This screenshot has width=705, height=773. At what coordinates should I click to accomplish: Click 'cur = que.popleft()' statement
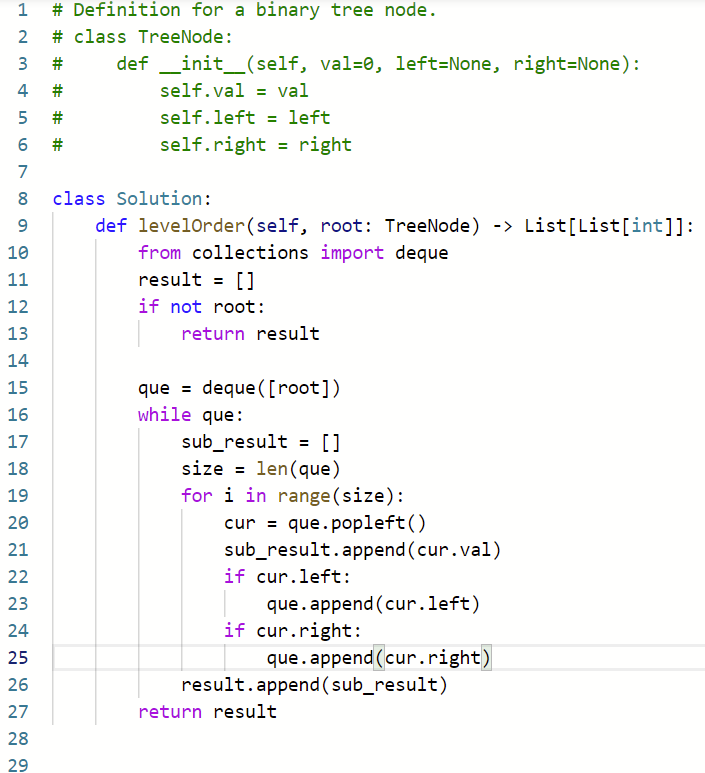tap(325, 523)
